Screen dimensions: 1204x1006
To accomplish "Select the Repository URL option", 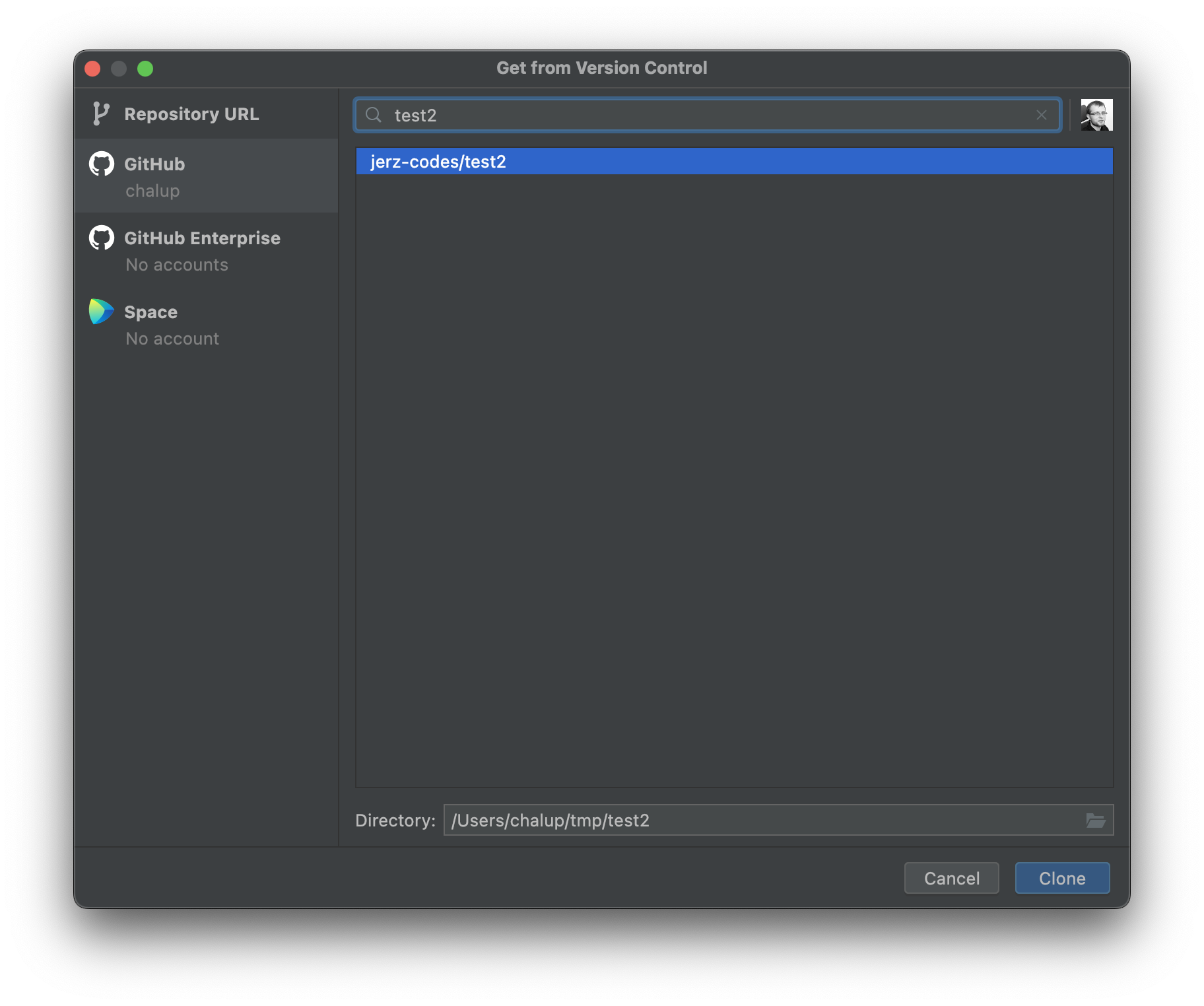I will [x=206, y=114].
